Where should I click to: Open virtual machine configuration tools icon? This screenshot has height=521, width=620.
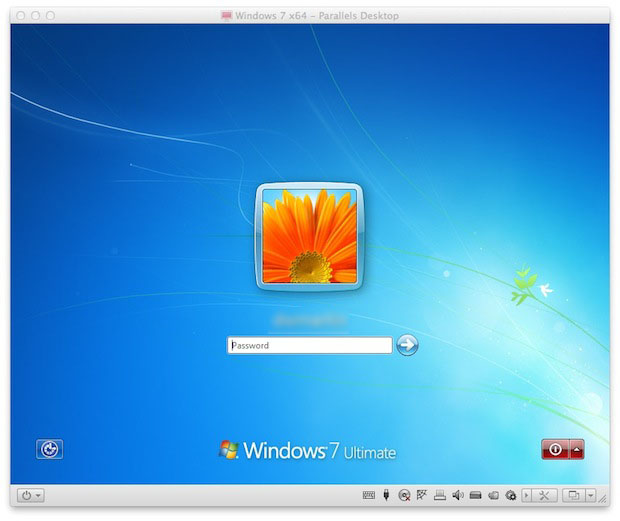545,495
